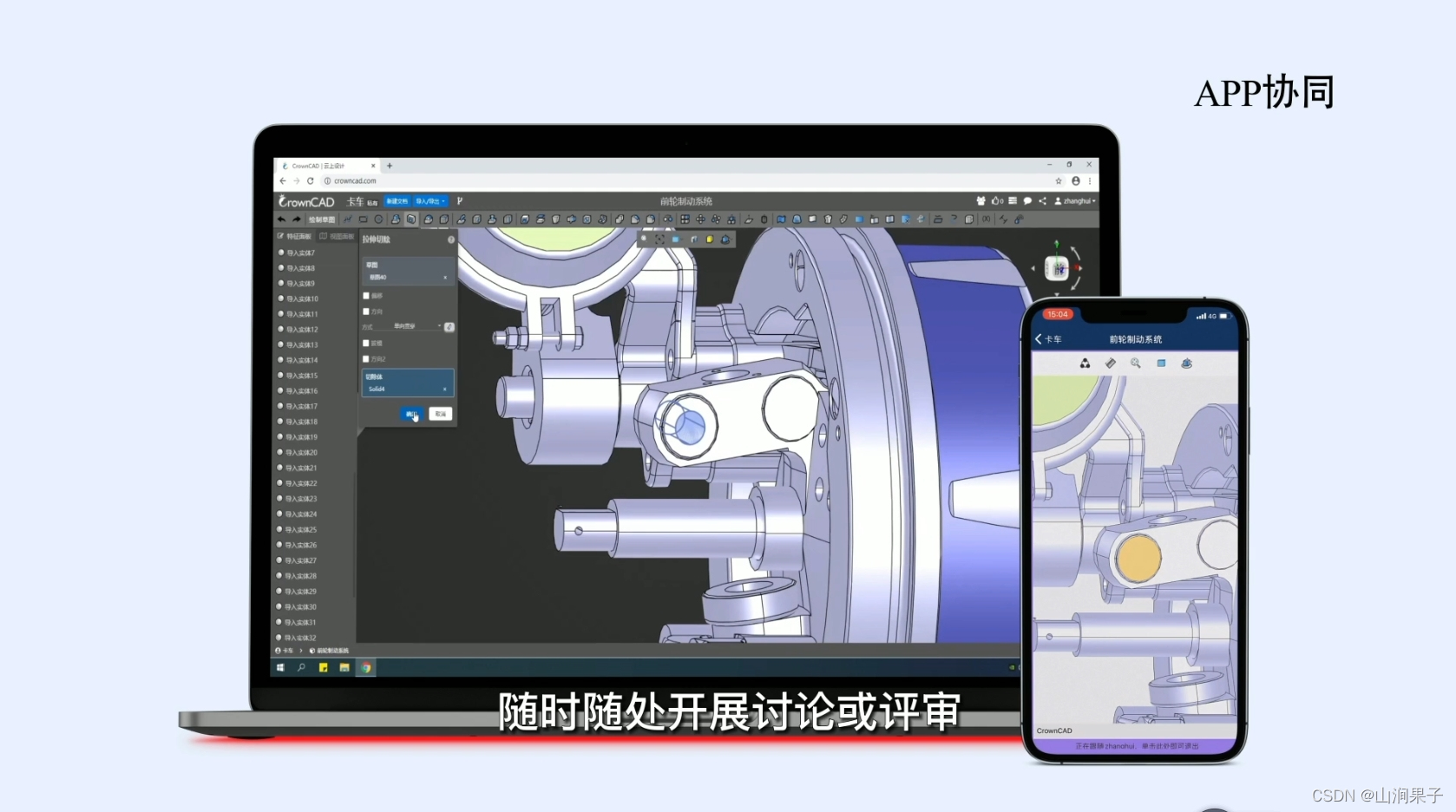Toggle the 方向 direction checkbox
Image resolution: width=1456 pixels, height=812 pixels.
[x=366, y=311]
